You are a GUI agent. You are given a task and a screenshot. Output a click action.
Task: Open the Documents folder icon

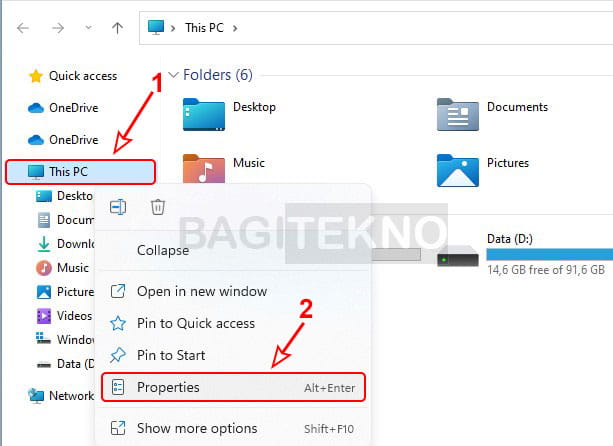(457, 115)
